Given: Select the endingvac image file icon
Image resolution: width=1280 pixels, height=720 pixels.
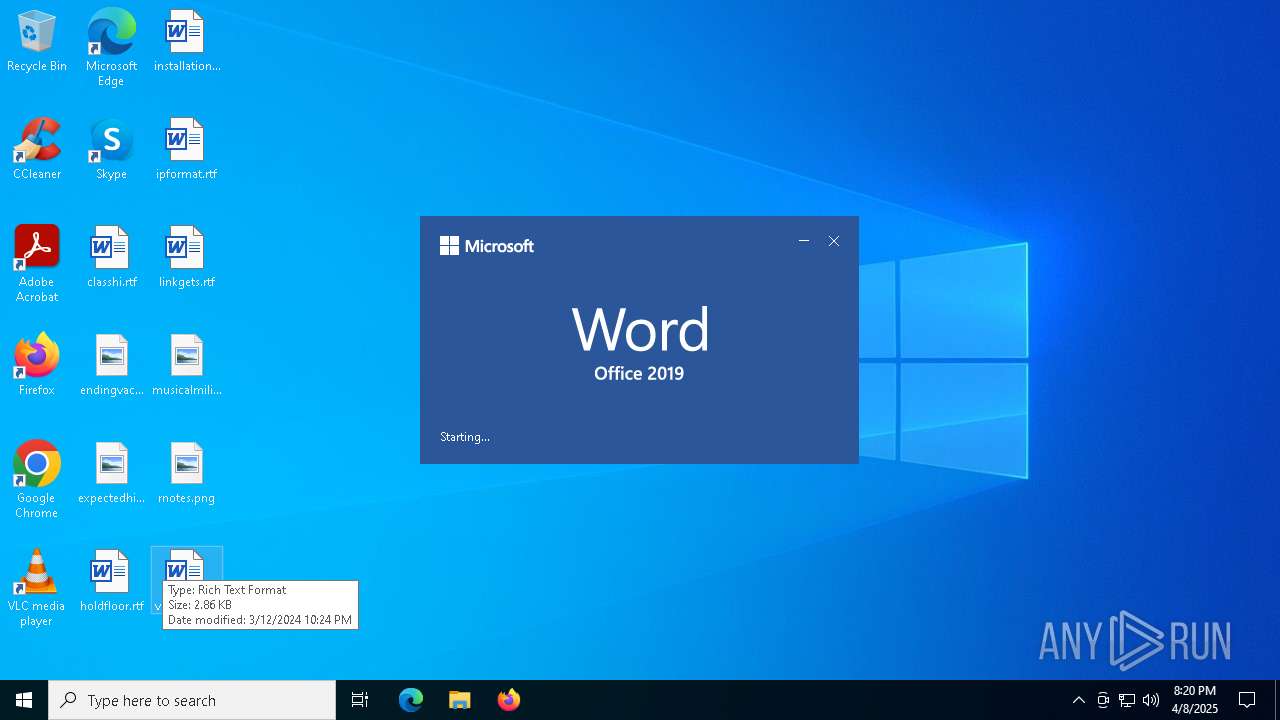Looking at the screenshot, I should 111,366.
